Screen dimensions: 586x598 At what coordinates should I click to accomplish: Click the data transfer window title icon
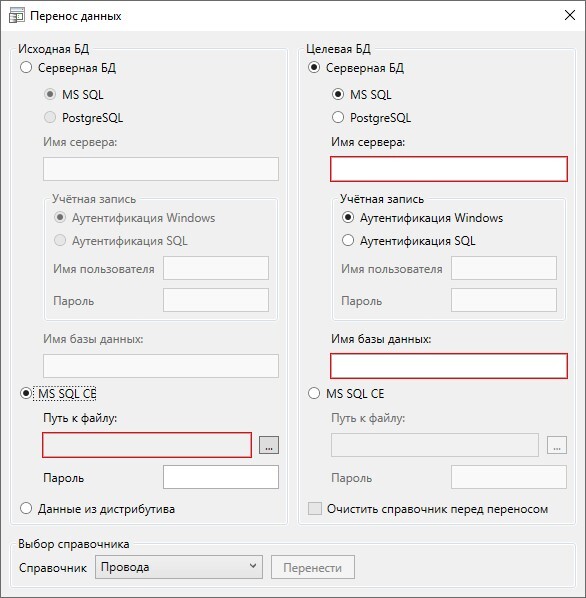tap(16, 16)
